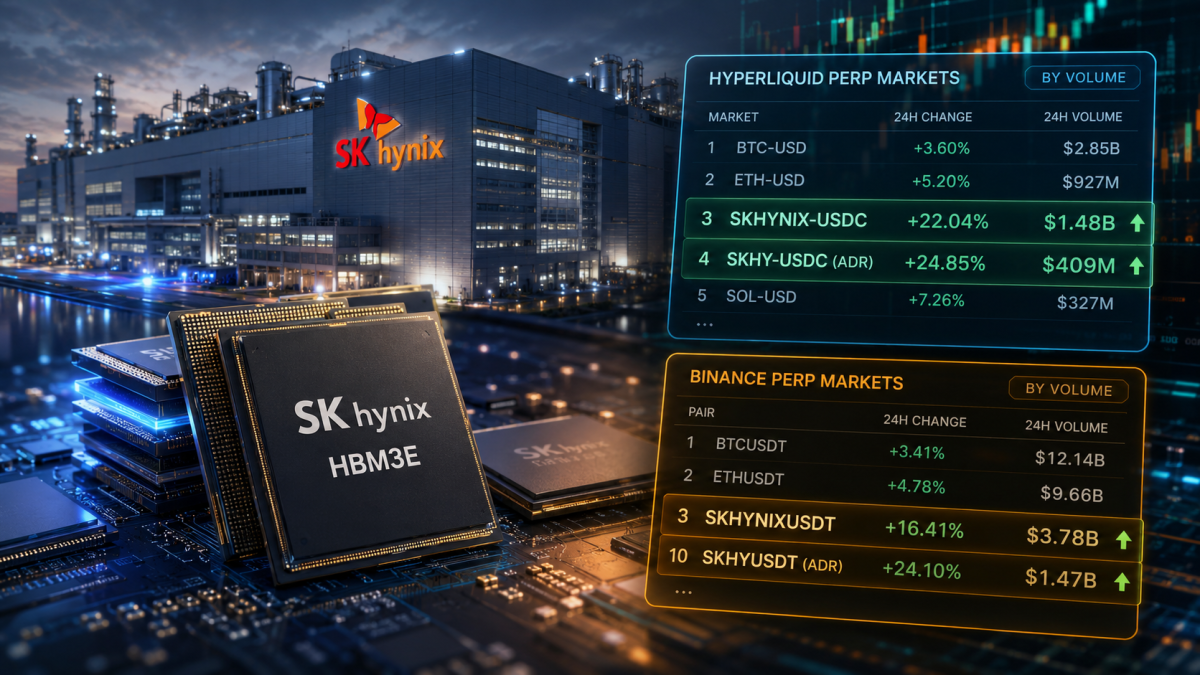This screenshot has height=675, width=1200.
Task: Click the BINANCE PERP MARKETS heading
Action: (x=796, y=380)
